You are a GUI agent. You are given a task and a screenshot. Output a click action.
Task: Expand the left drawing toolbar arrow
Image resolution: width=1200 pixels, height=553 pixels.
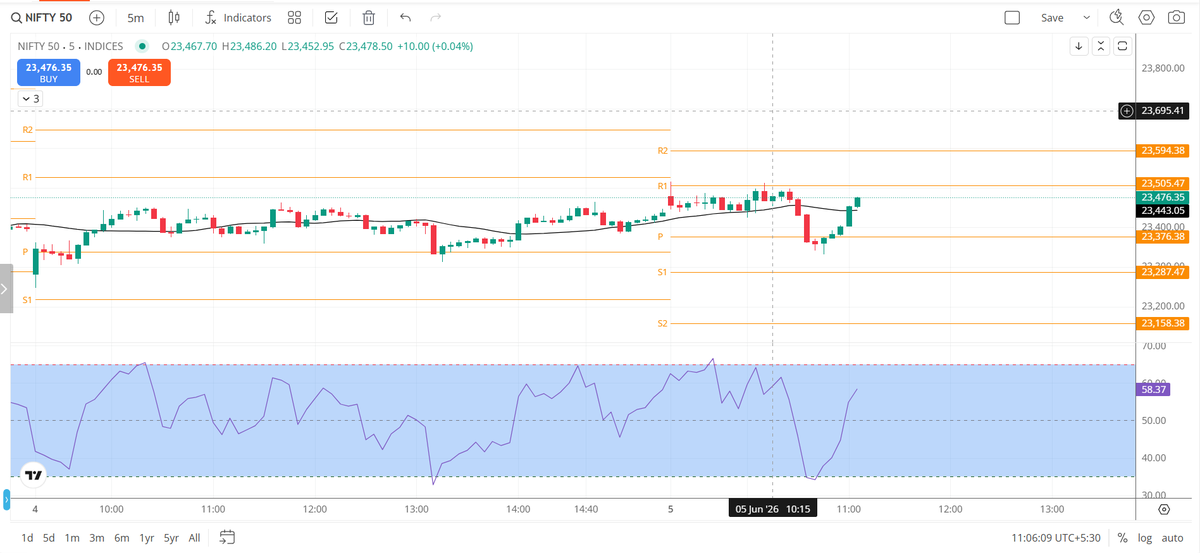(4, 288)
